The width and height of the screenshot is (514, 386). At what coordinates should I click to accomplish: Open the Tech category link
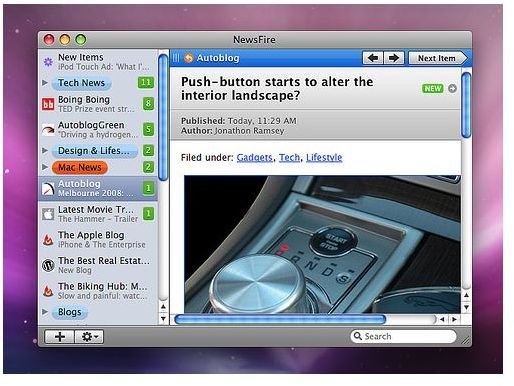(x=289, y=157)
